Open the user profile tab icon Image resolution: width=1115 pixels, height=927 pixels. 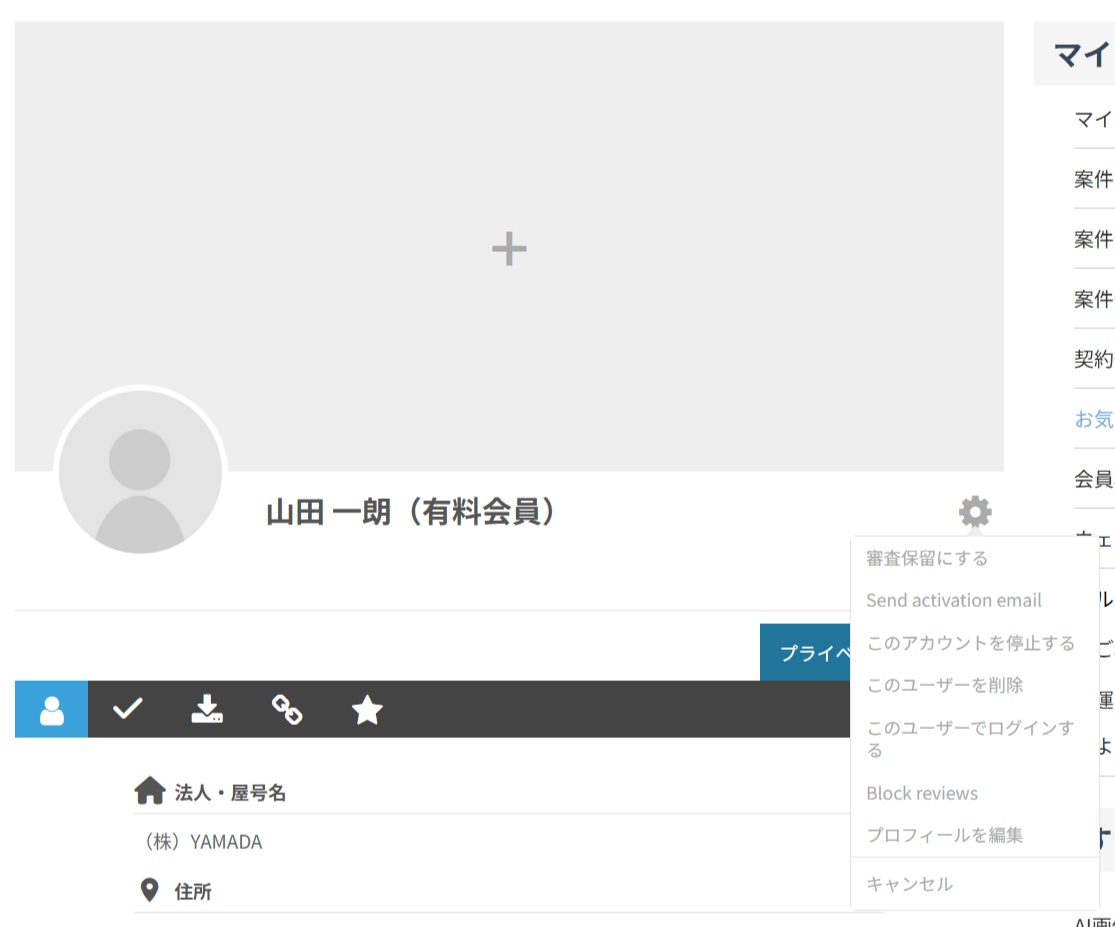coord(51,710)
